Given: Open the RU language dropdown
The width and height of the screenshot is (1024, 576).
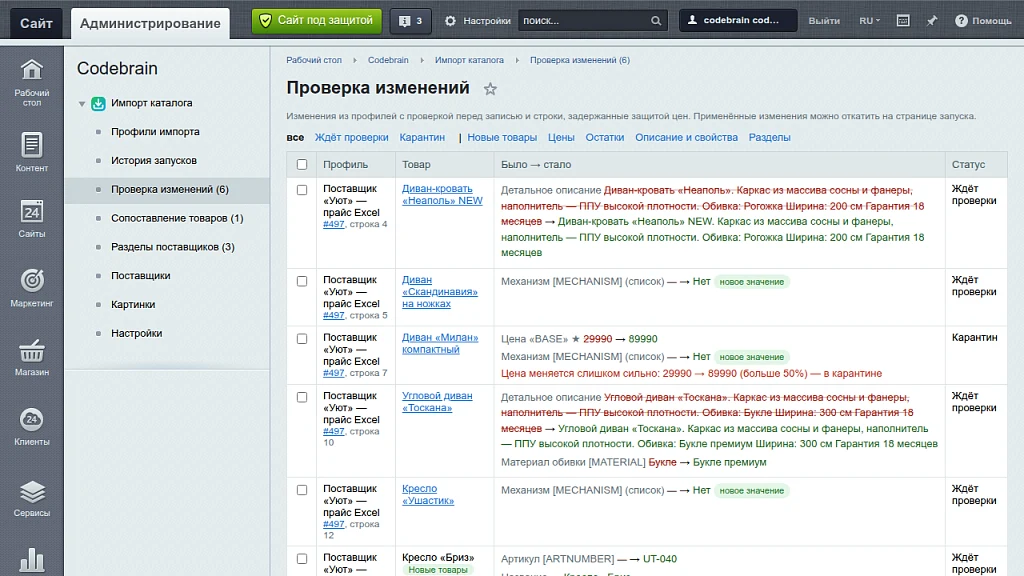Looking at the screenshot, I should tap(869, 21).
